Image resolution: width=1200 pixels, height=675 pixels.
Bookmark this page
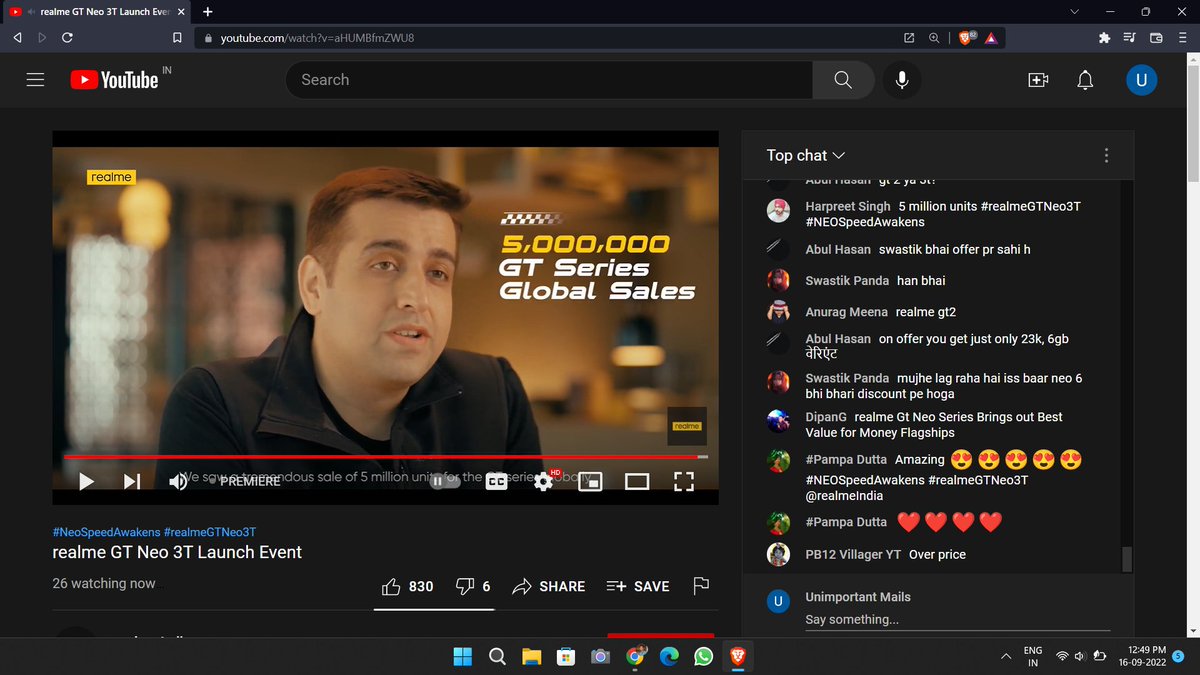coord(177,38)
